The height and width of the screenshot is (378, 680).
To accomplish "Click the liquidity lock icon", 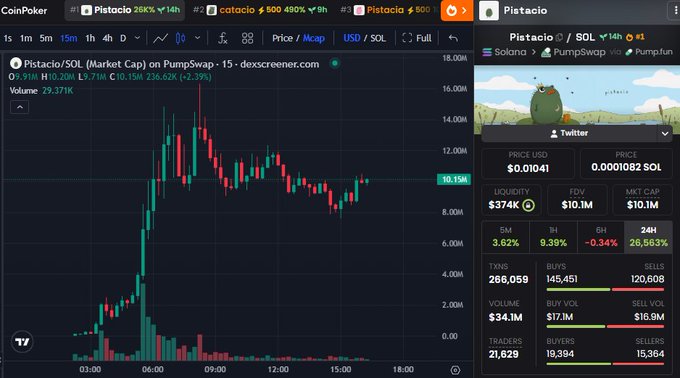I will click(x=528, y=205).
